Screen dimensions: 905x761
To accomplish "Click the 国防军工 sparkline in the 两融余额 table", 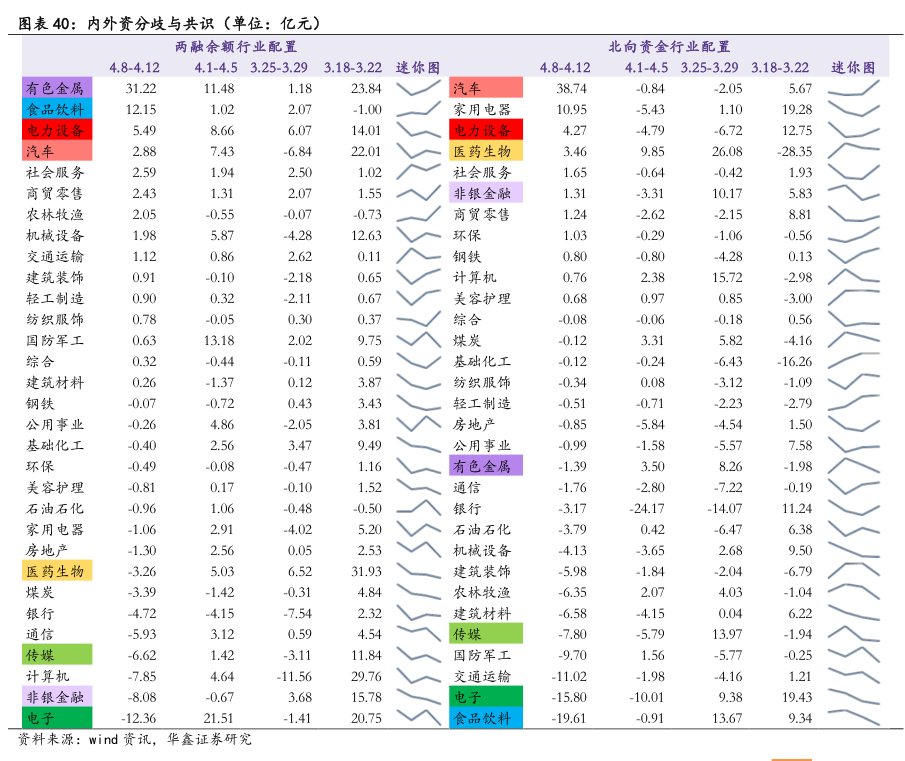I will point(418,341).
